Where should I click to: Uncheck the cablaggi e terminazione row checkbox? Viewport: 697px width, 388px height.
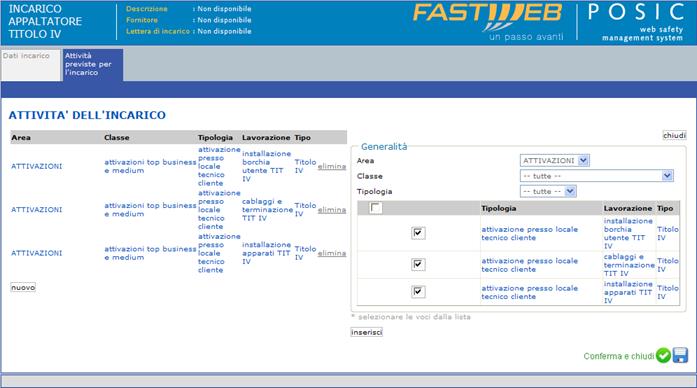[x=418, y=264]
